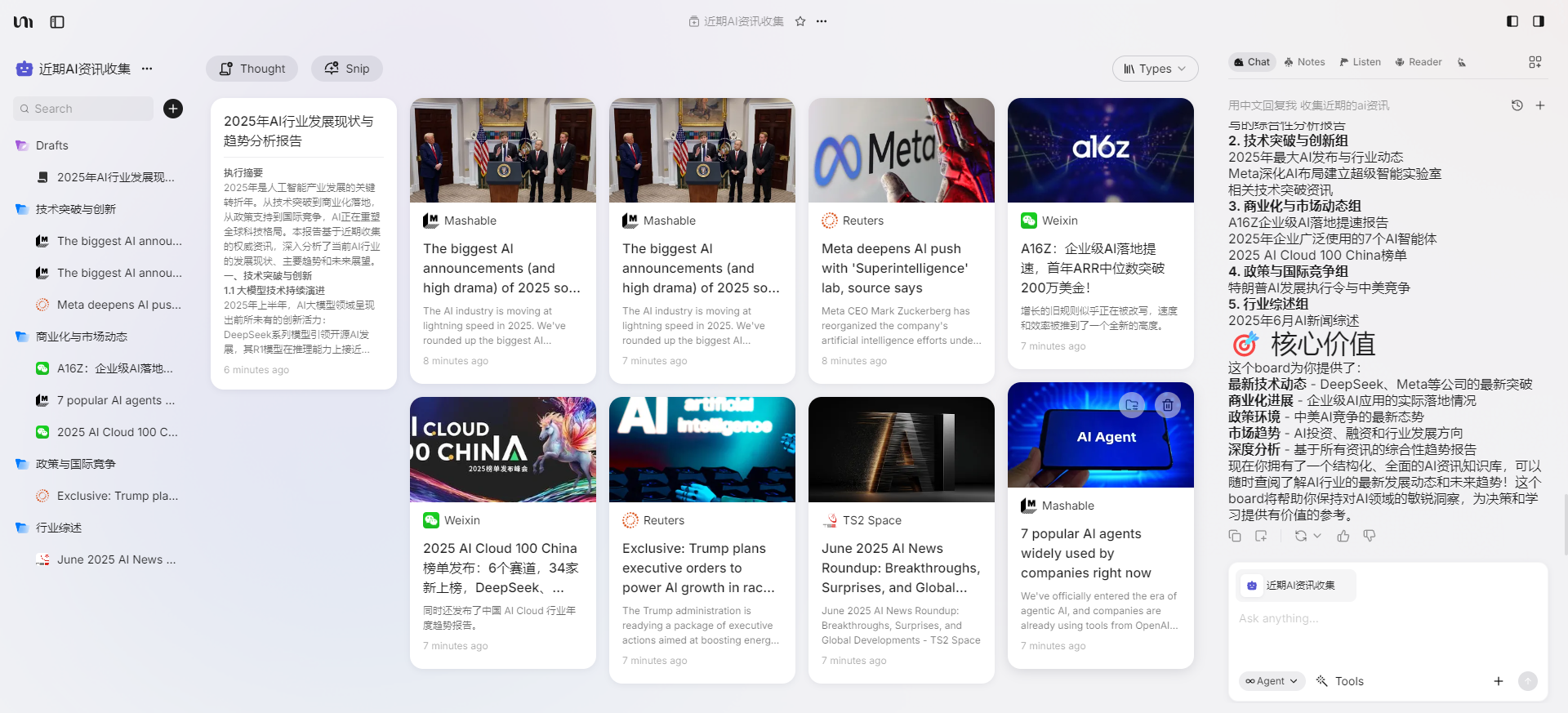
Task: Toggle the left sidebar panel icon
Action: point(57,22)
